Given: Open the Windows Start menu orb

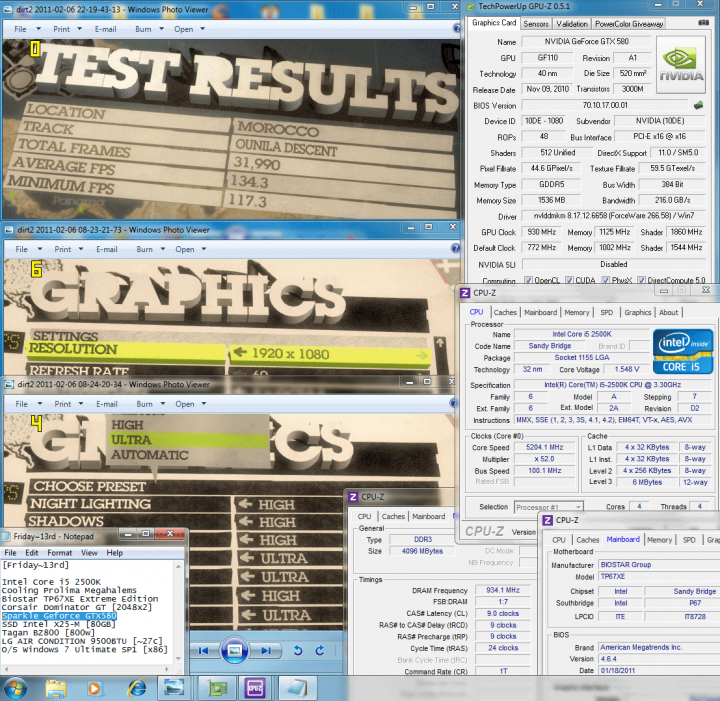Looking at the screenshot, I should pos(15,689).
